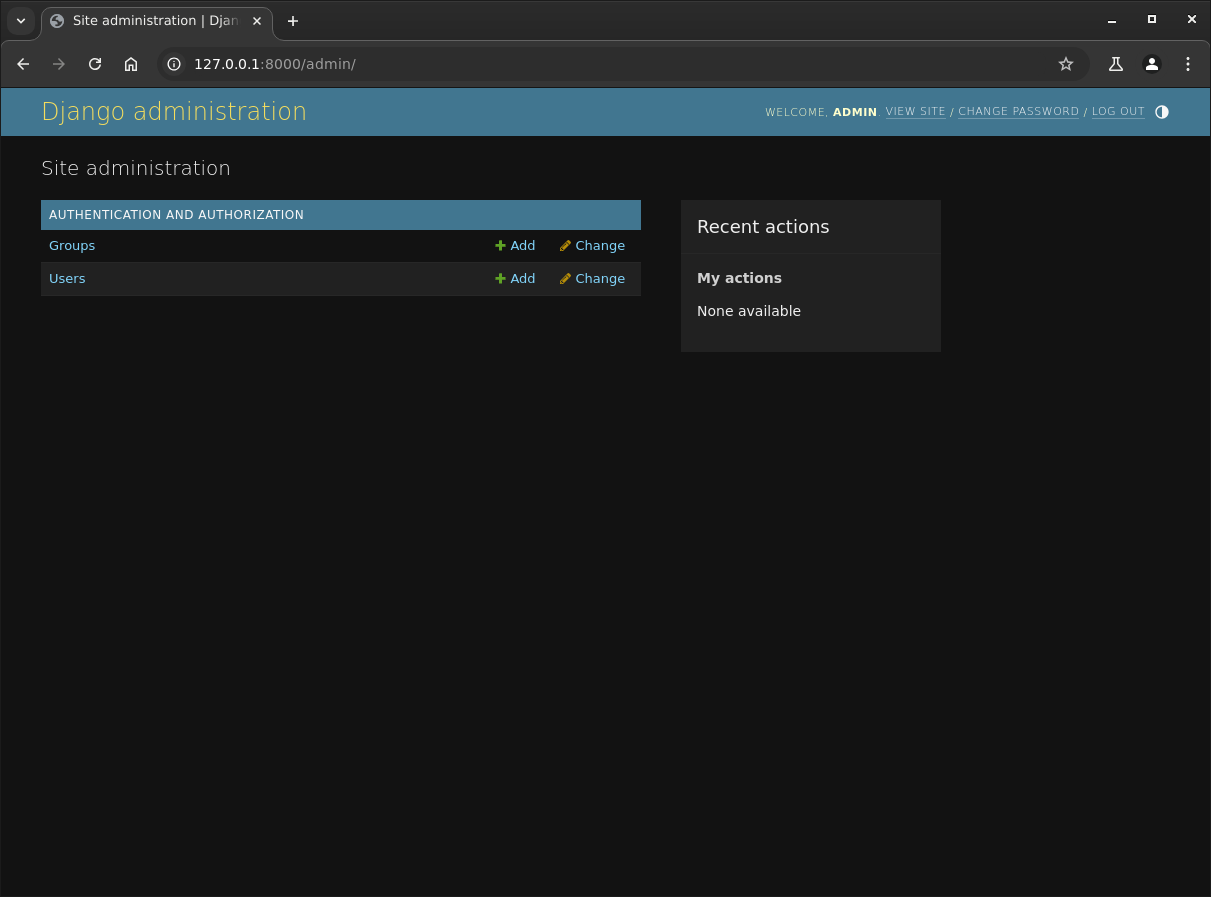Open the browser home page

coord(131,64)
